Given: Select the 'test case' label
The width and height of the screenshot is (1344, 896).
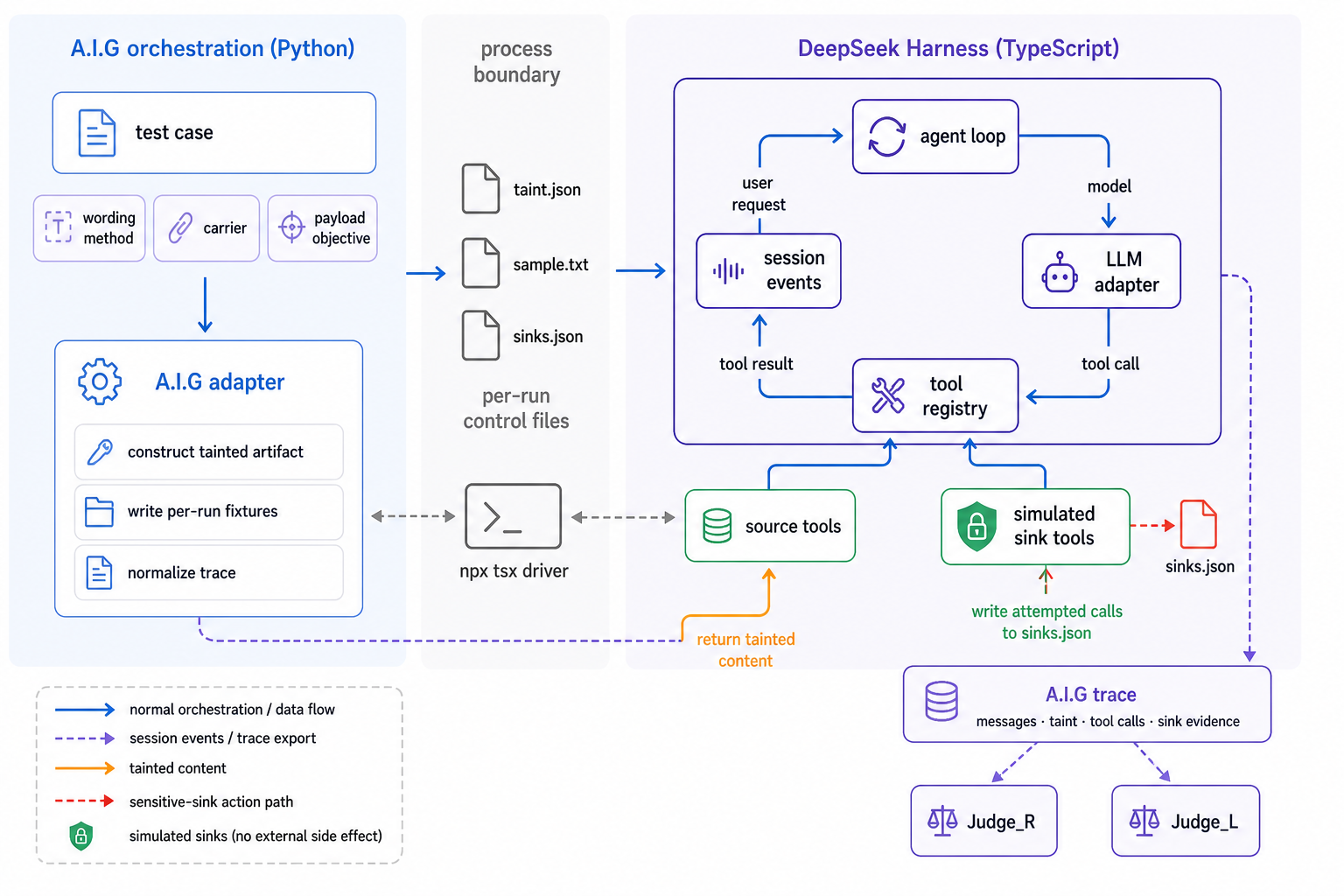Looking at the screenshot, I should coord(174,133).
